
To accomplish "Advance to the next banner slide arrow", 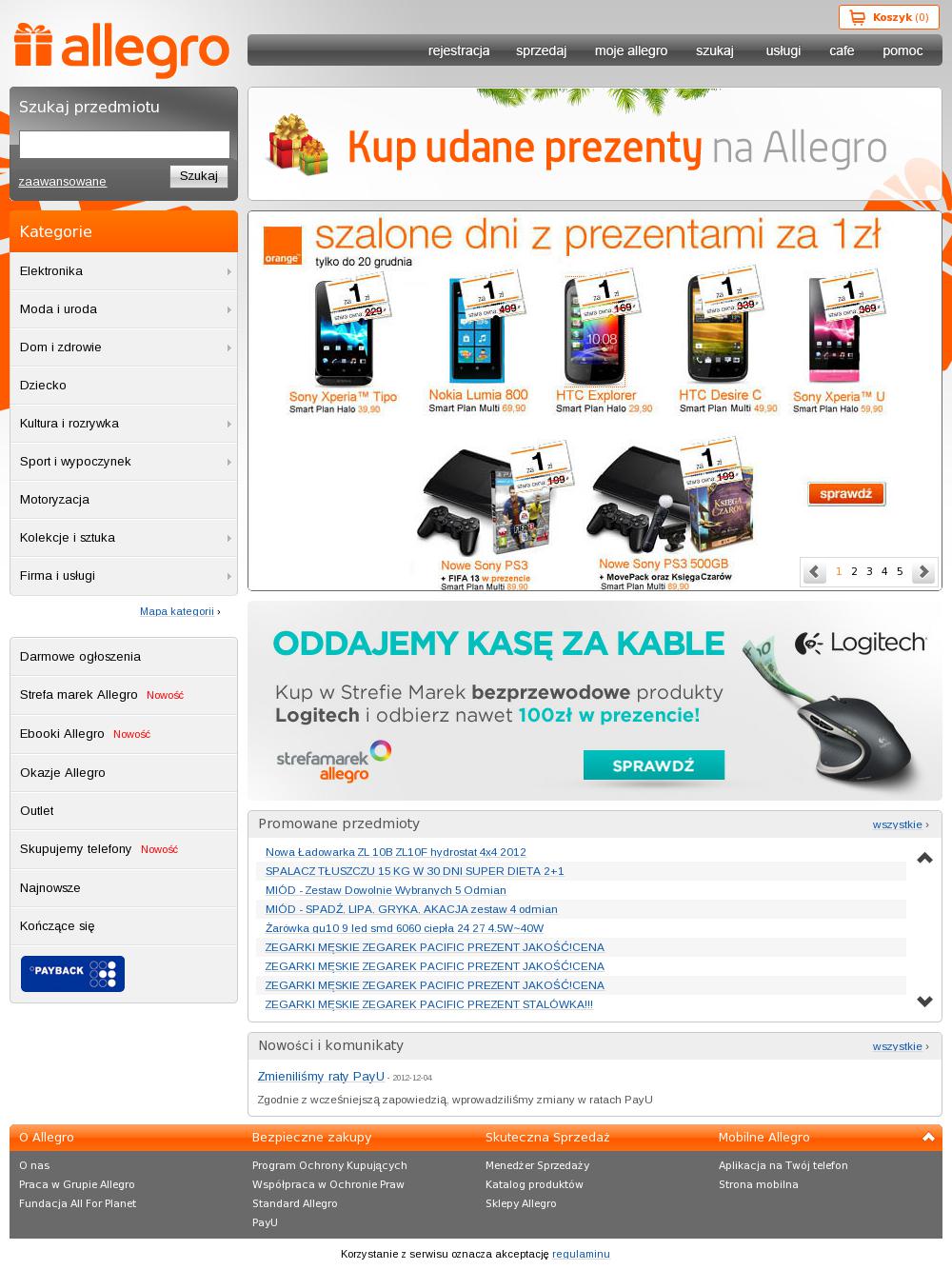I will (922, 572).
